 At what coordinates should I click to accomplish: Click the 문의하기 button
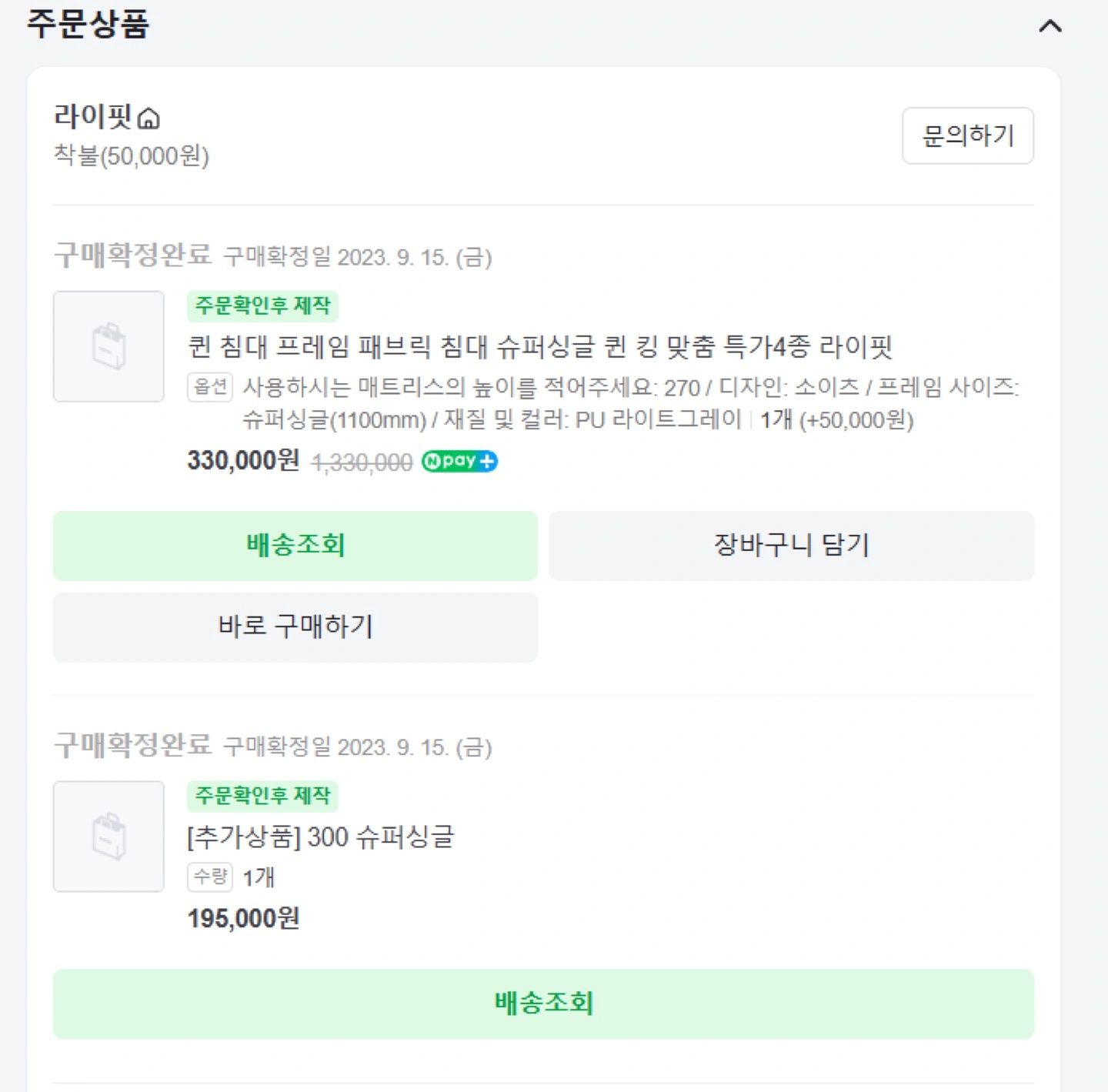point(967,135)
